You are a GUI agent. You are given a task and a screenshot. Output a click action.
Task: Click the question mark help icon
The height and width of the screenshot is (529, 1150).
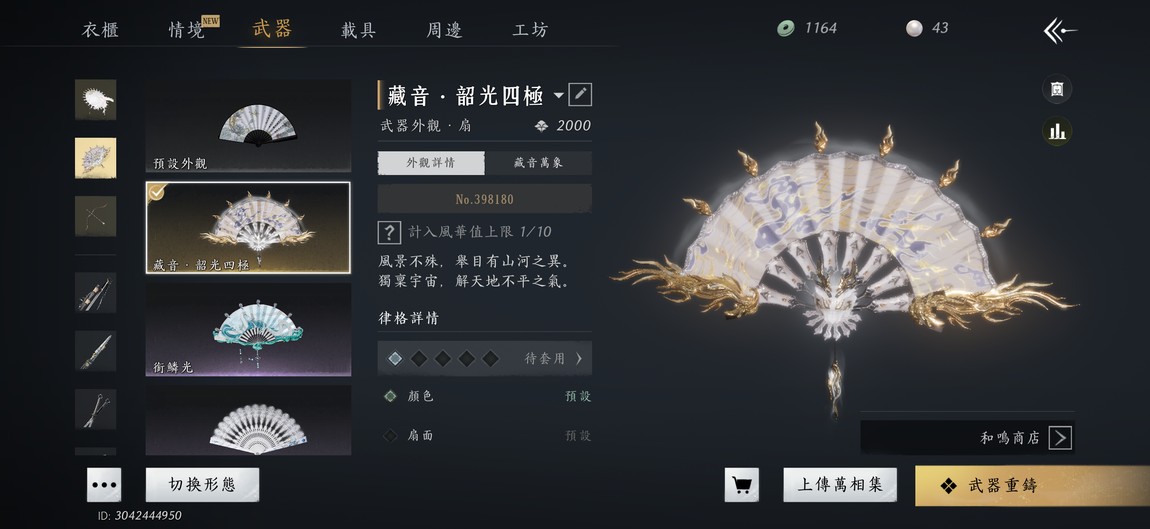[x=389, y=233]
